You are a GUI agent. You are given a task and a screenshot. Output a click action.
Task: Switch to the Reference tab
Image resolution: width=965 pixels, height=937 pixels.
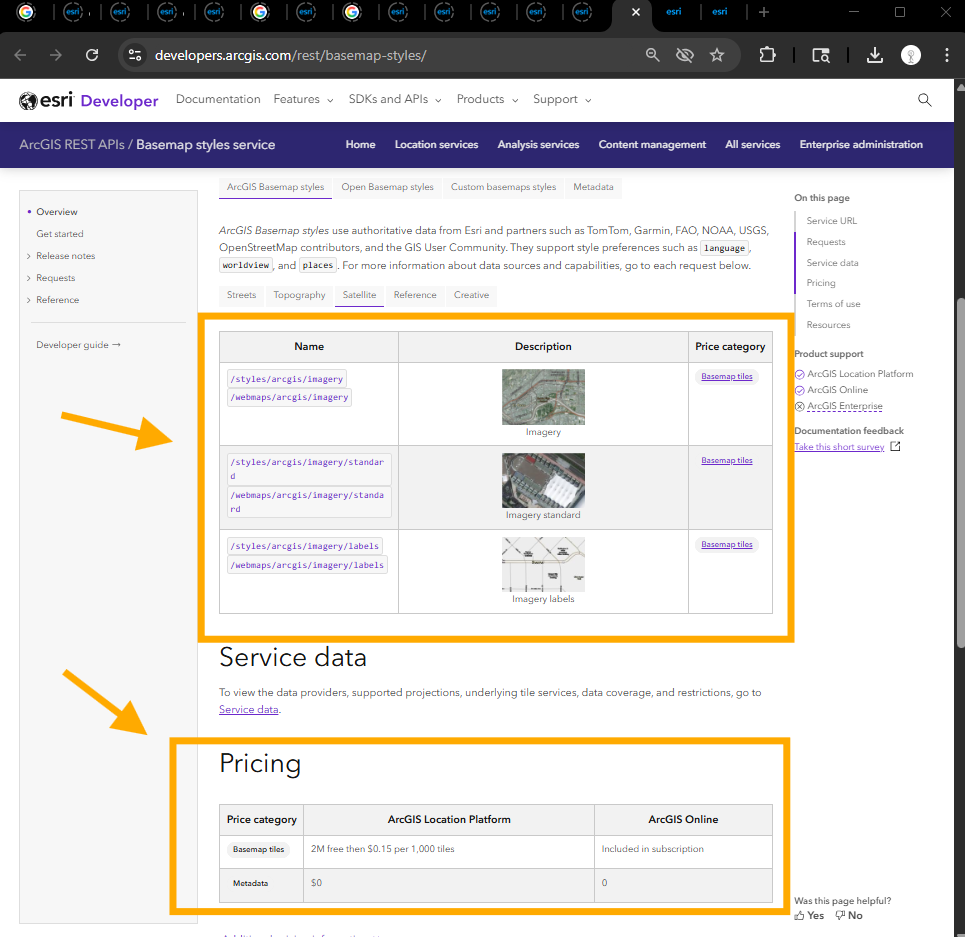pos(415,295)
